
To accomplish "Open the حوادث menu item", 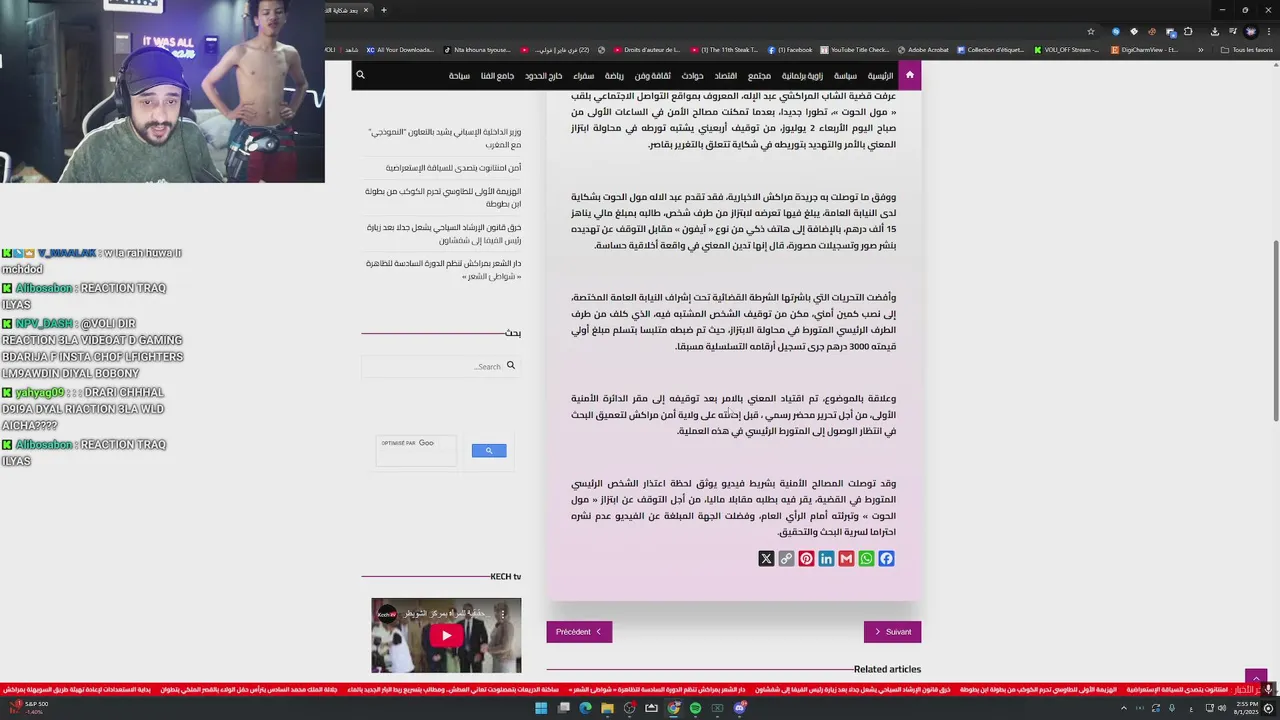I will 692,76.
